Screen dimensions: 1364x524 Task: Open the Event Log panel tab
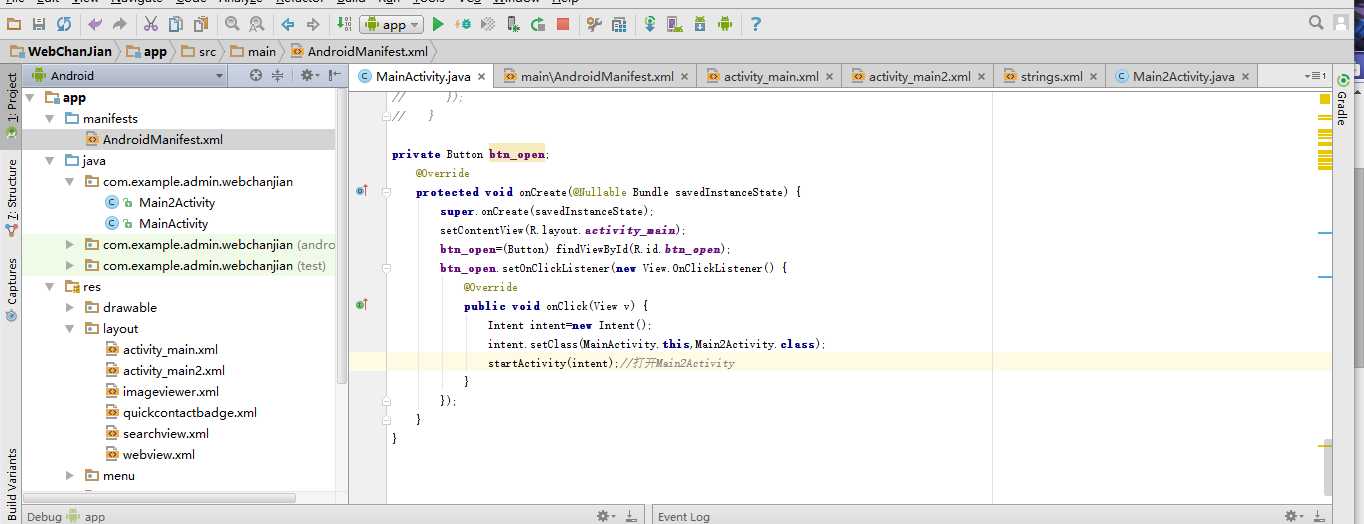[684, 516]
